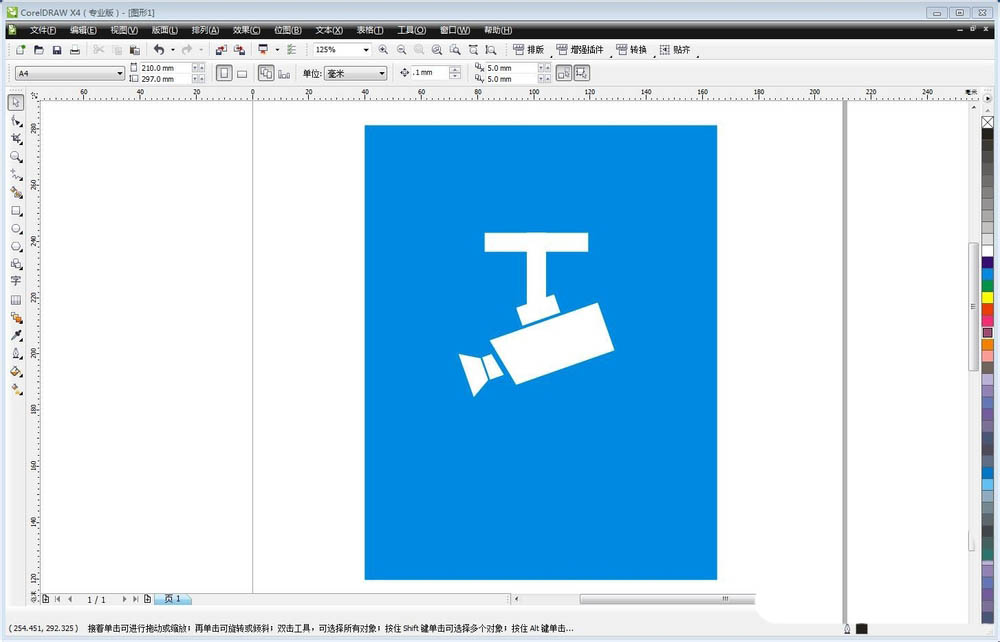Select the Eyedropper tool

pyautogui.click(x=16, y=335)
